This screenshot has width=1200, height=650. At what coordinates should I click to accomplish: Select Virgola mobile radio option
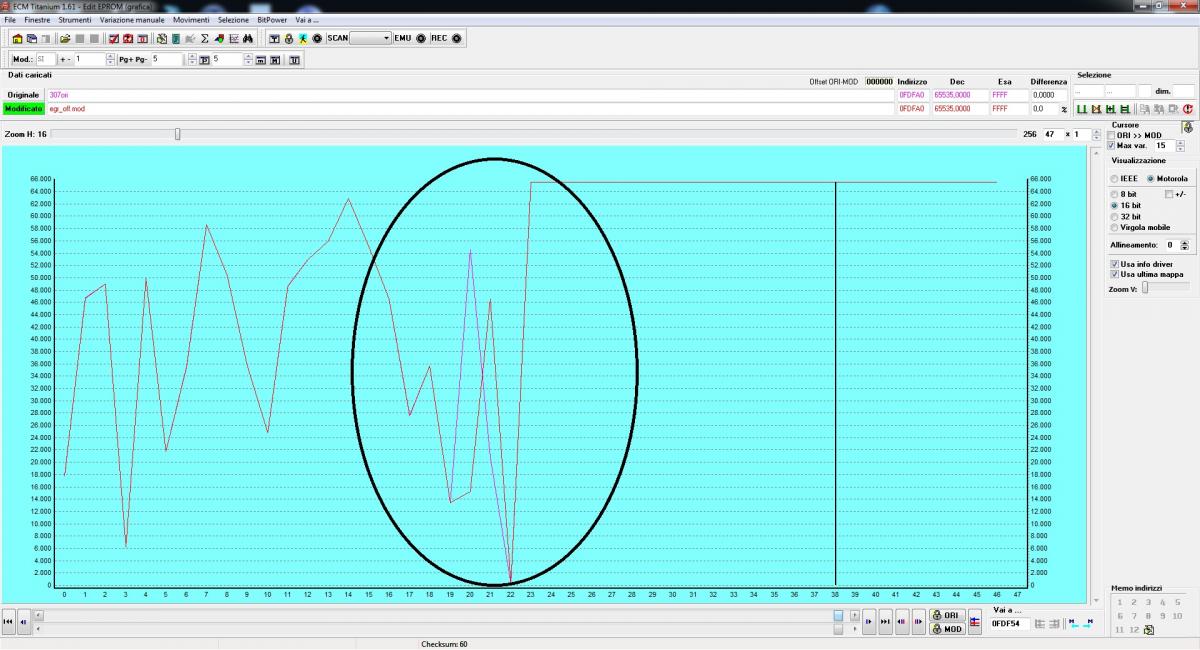pos(1114,227)
